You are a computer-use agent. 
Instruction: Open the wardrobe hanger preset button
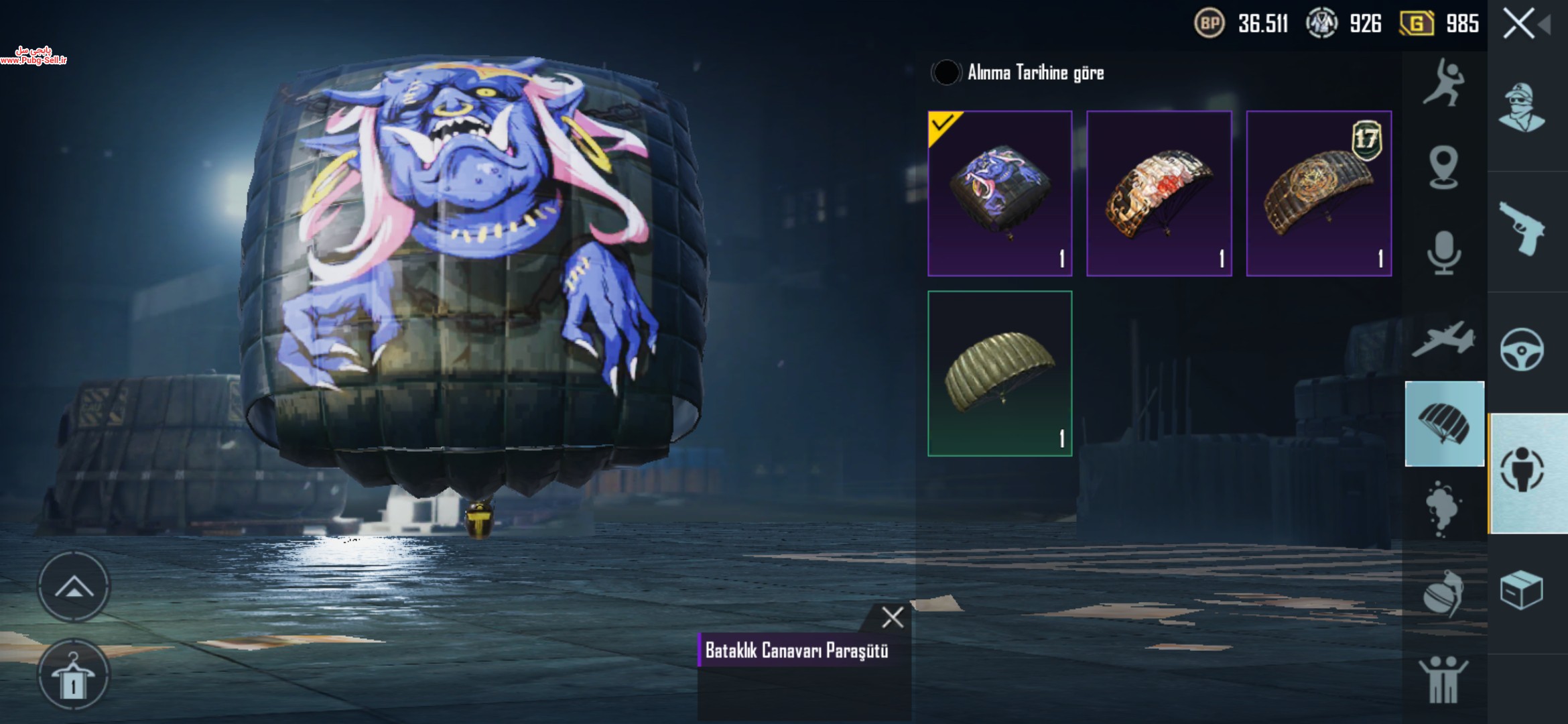click(74, 674)
